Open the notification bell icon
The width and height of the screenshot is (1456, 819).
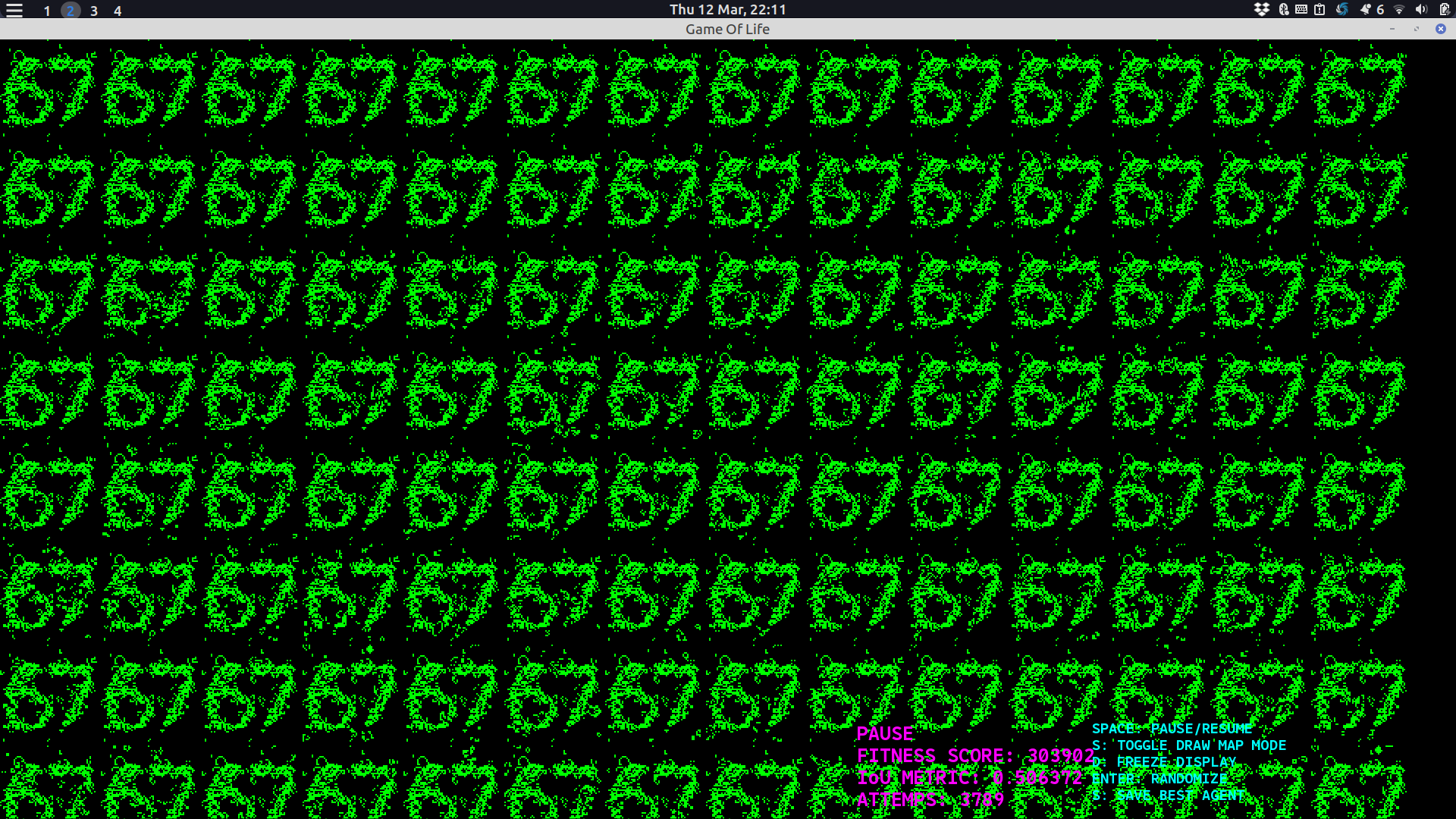coord(1366,9)
